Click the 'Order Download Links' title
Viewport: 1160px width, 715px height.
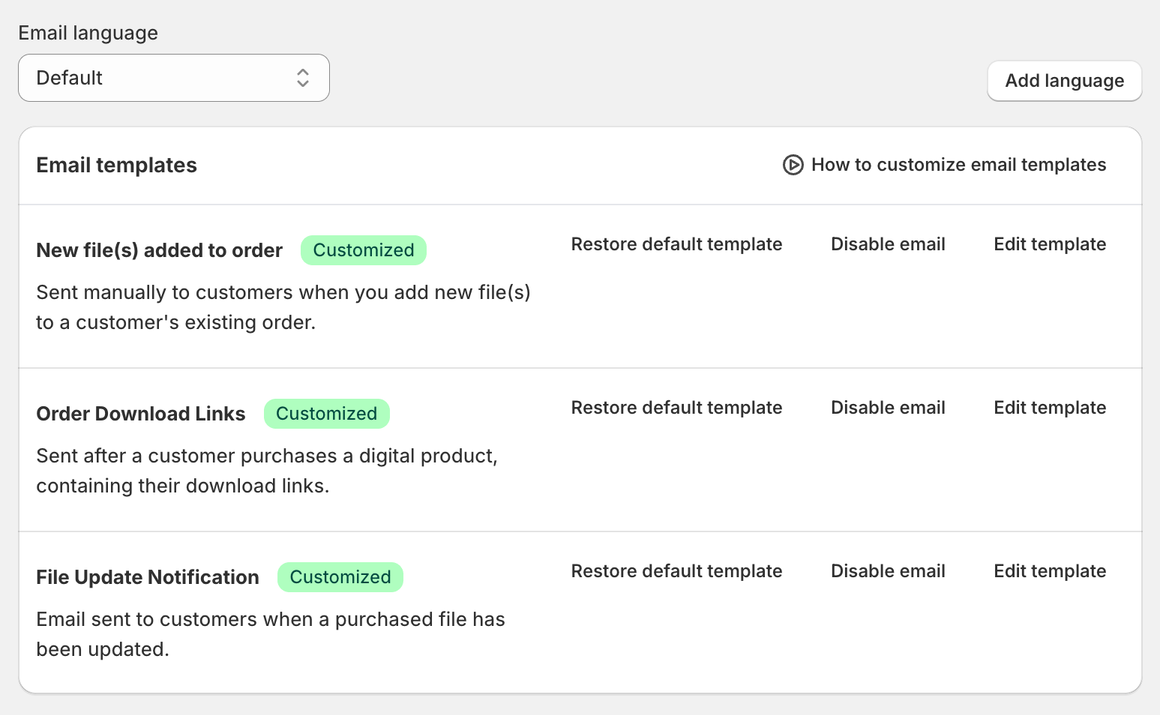tap(141, 414)
